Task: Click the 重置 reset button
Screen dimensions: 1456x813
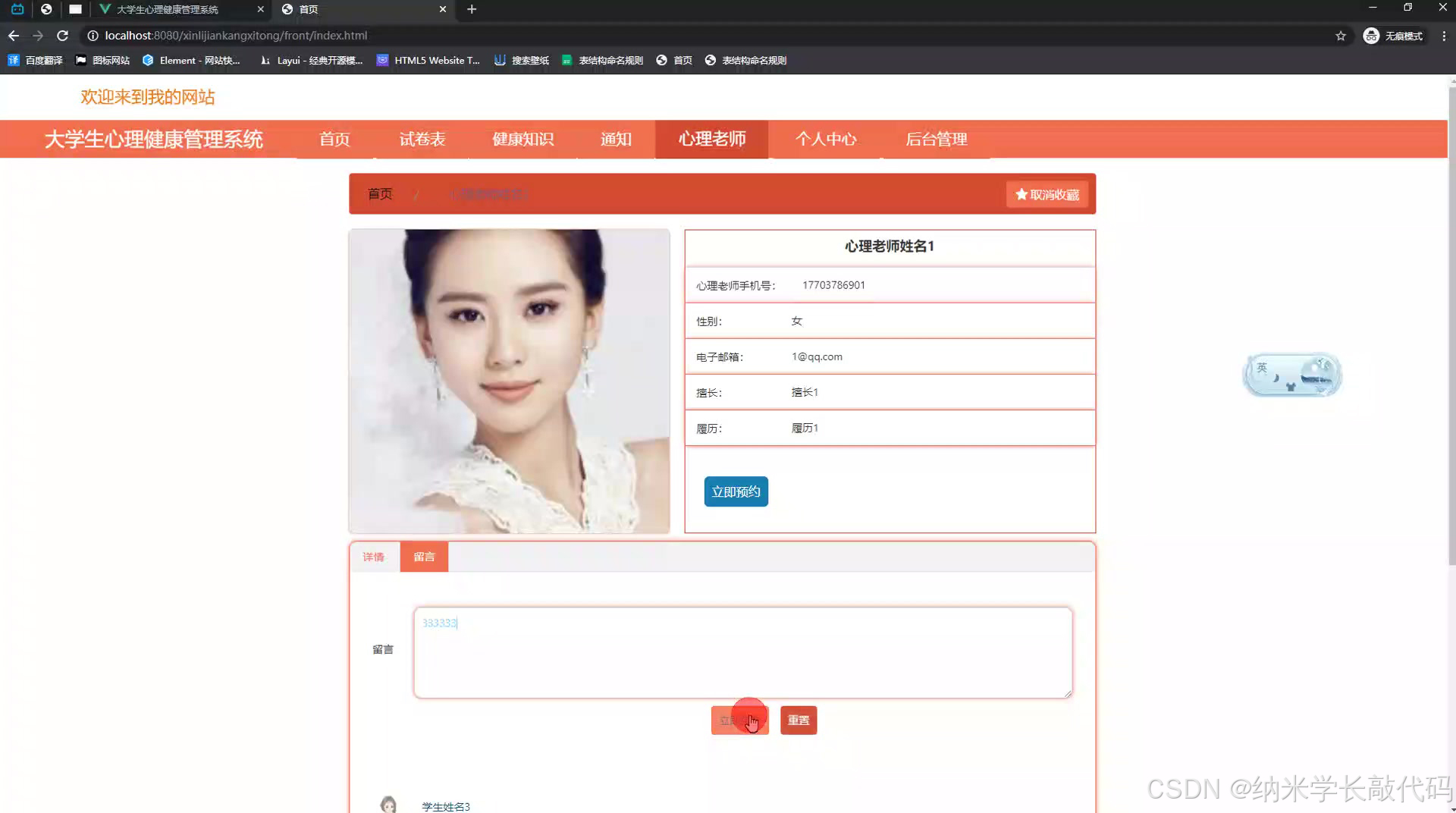Action: (x=799, y=720)
